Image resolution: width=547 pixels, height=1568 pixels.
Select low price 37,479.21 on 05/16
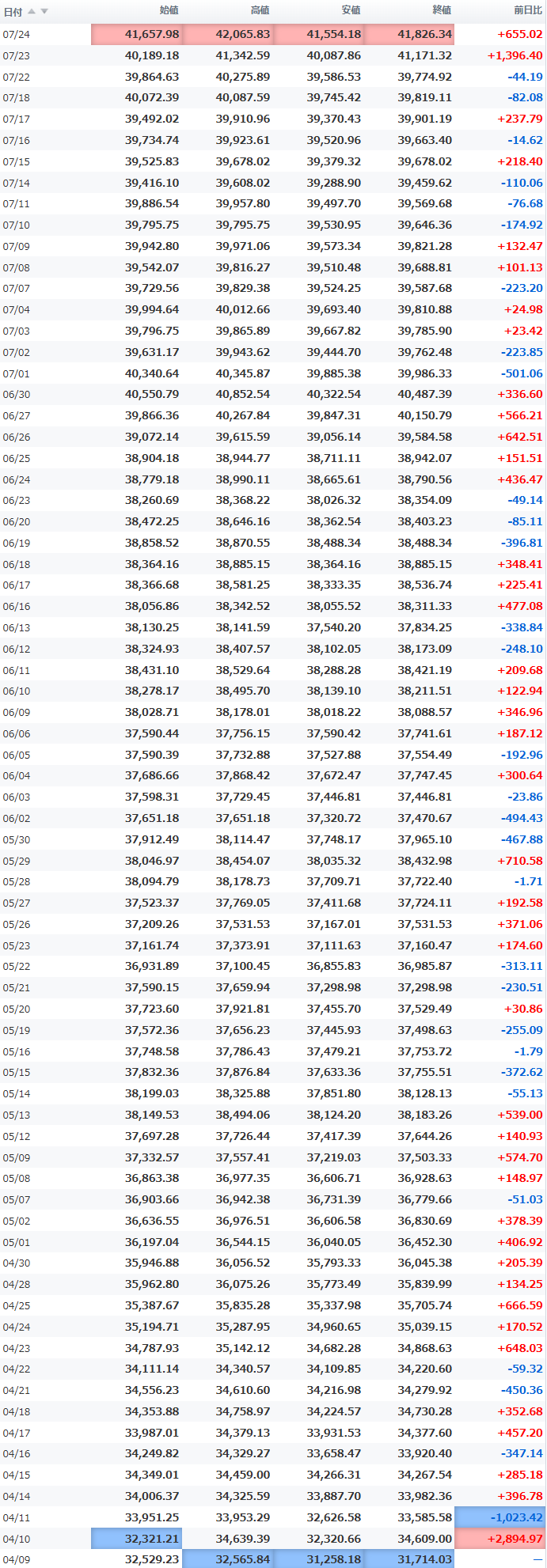pos(334,1051)
